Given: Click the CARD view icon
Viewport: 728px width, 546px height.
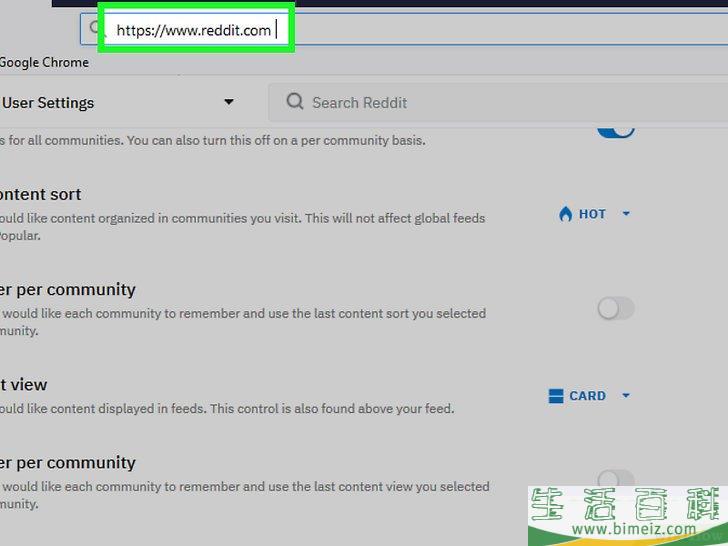Looking at the screenshot, I should tap(555, 396).
